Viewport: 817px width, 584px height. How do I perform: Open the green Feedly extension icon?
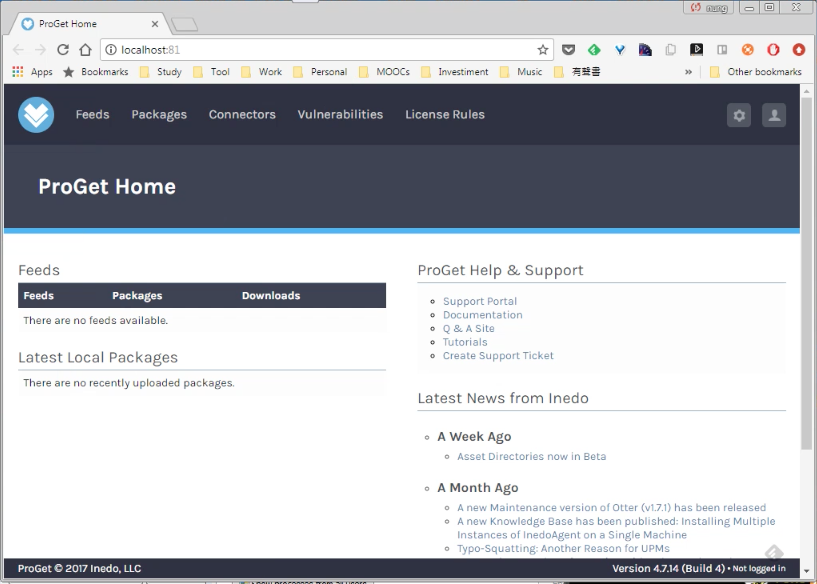pos(594,50)
